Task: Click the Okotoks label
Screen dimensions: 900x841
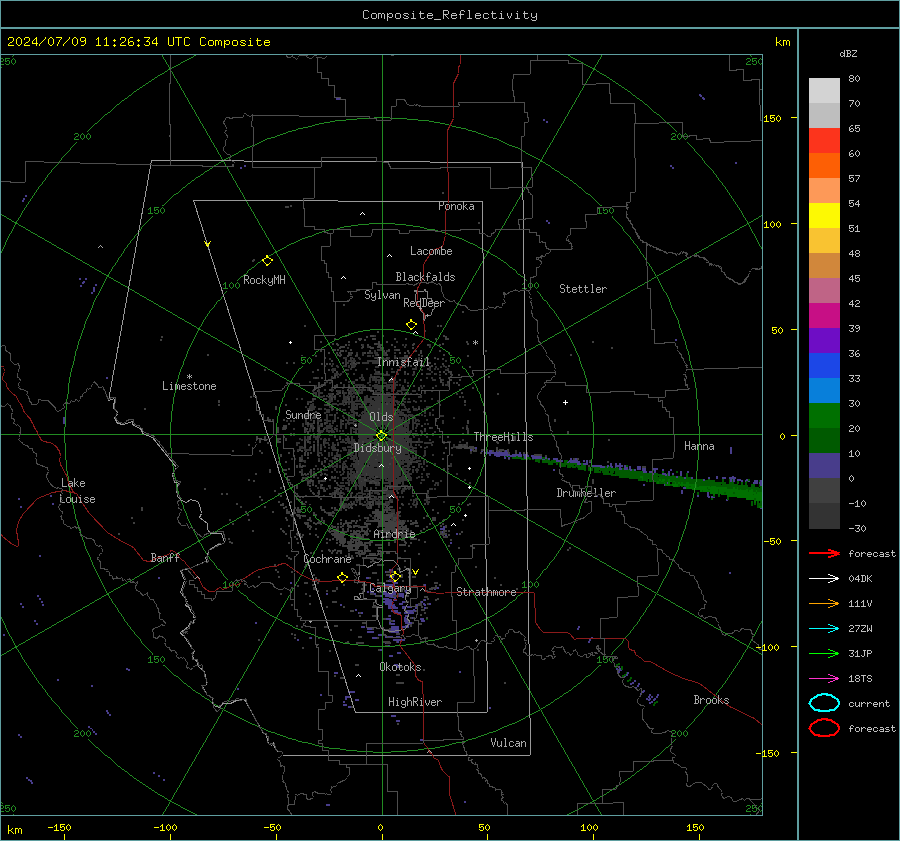Action: 400,667
